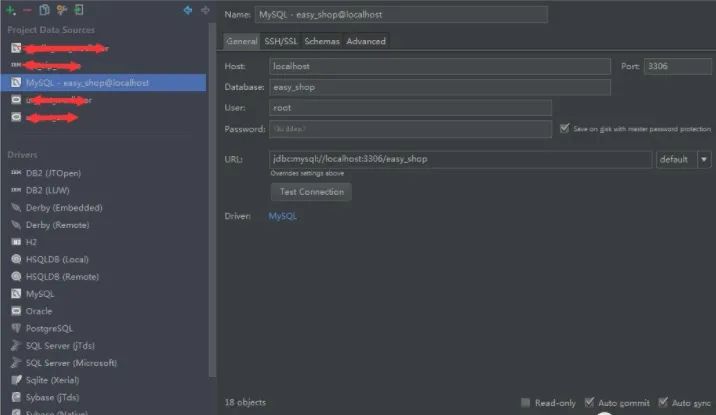The width and height of the screenshot is (716, 415).
Task: Click the URL field with jdbc string
Action: [x=460, y=159]
